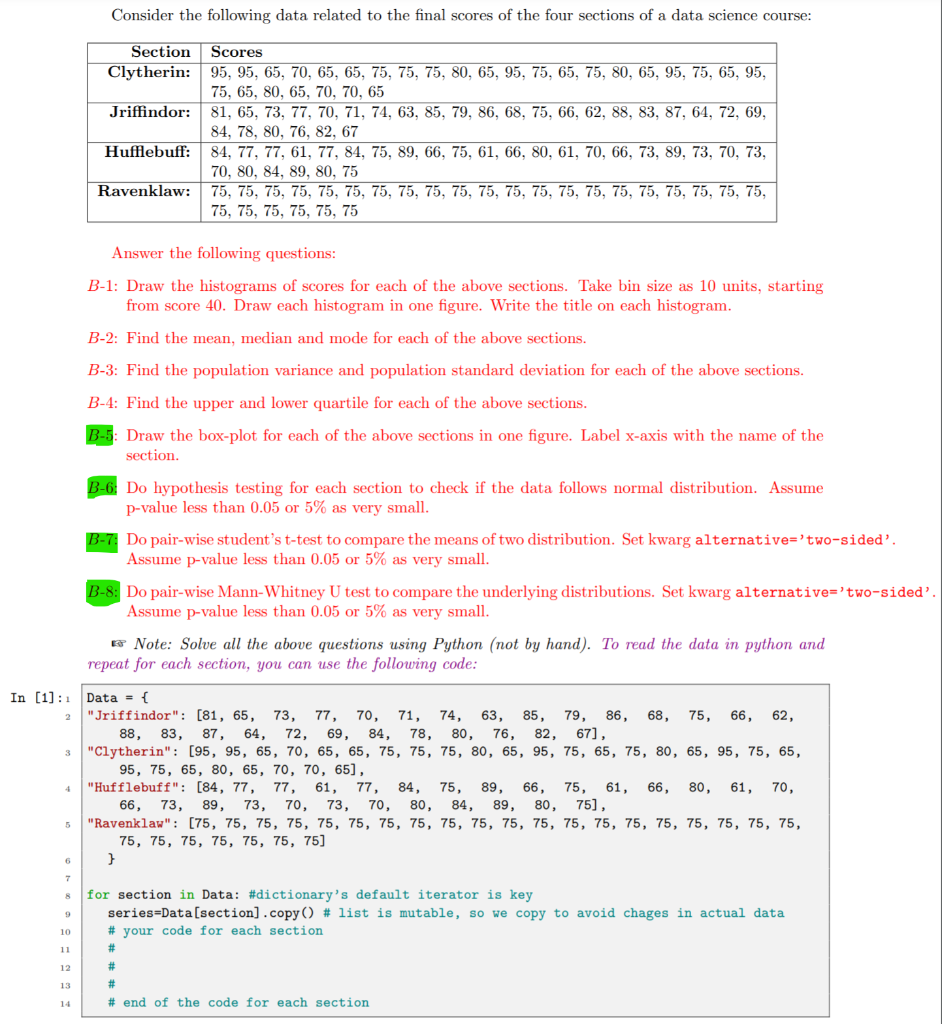Click the 'Data = {' code line
The image size is (942, 1024).
click(118, 698)
